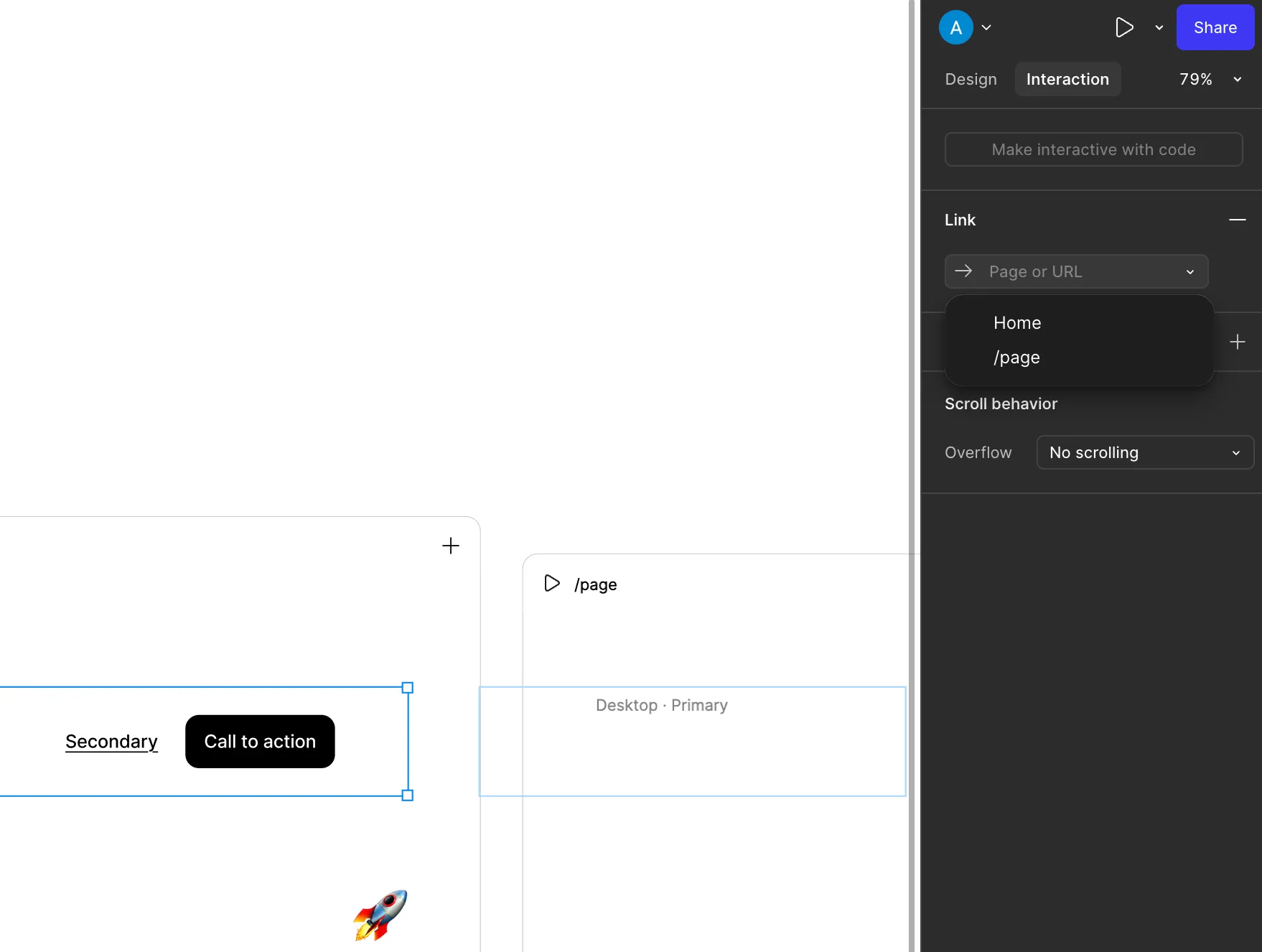
Task: Choose Home from the link dropdown
Action: 1079,323
